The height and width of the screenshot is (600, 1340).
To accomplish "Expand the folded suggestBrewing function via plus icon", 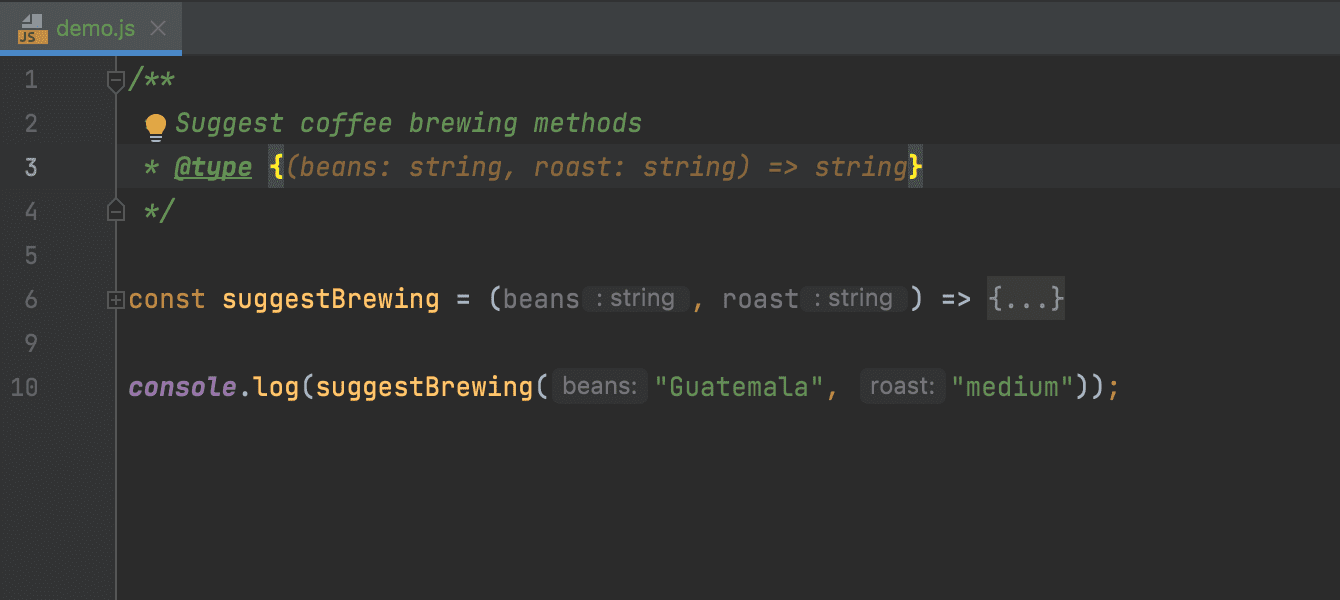I will pos(116,299).
